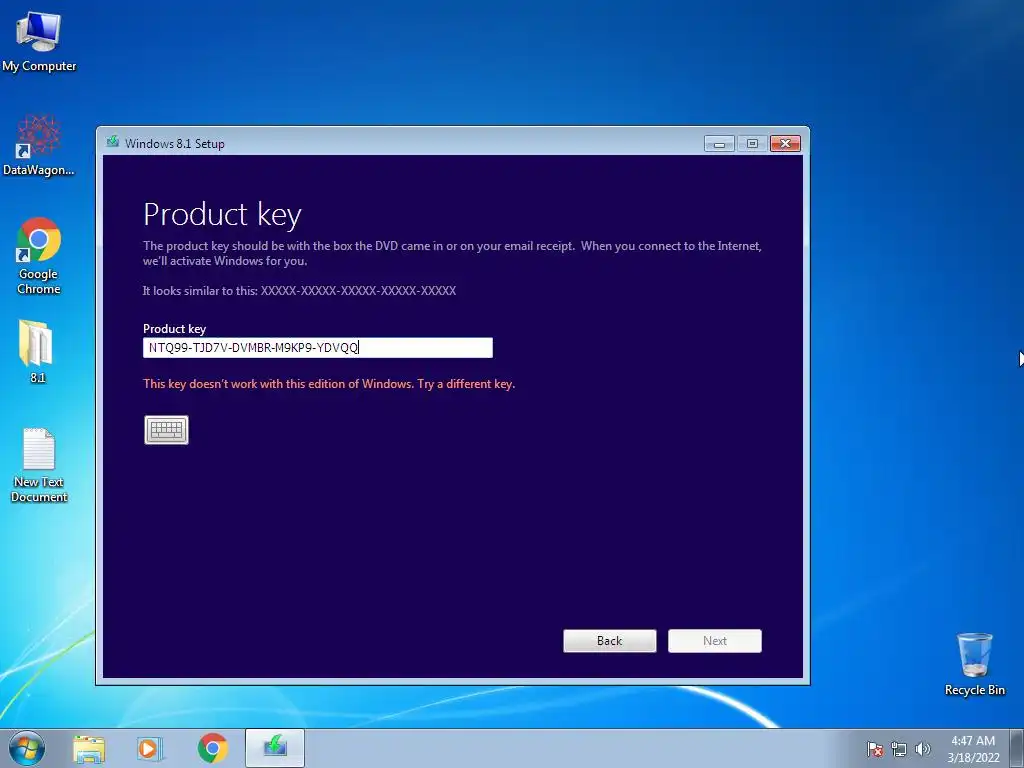Launch Windows Media Player from taskbar
1024x768 pixels.
(150, 748)
